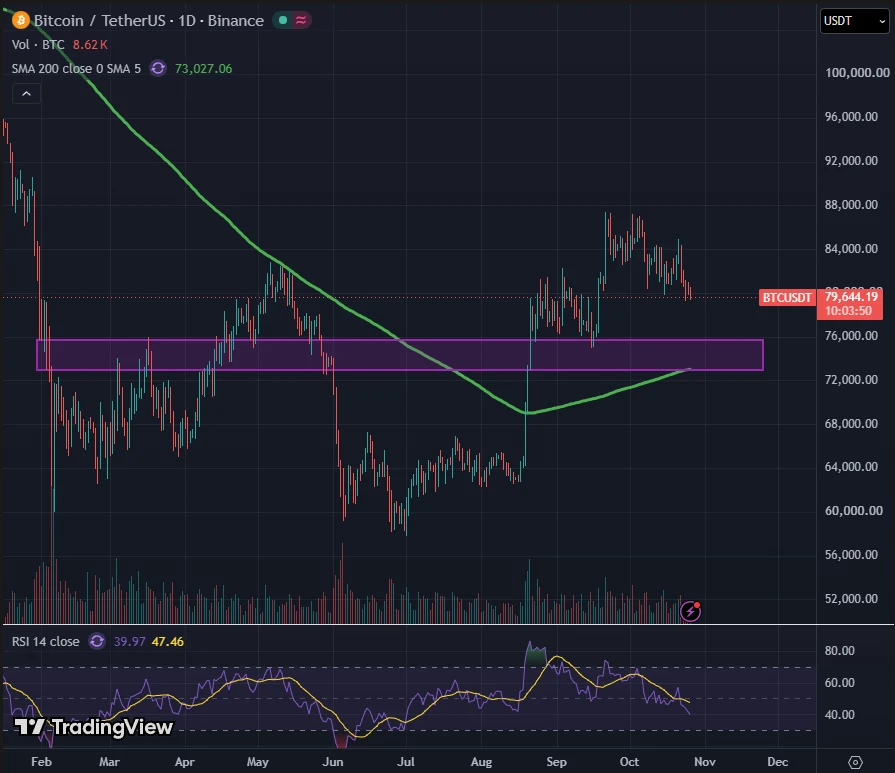Click the Dec label on time axis
This screenshot has width=895, height=773.
pos(777,762)
